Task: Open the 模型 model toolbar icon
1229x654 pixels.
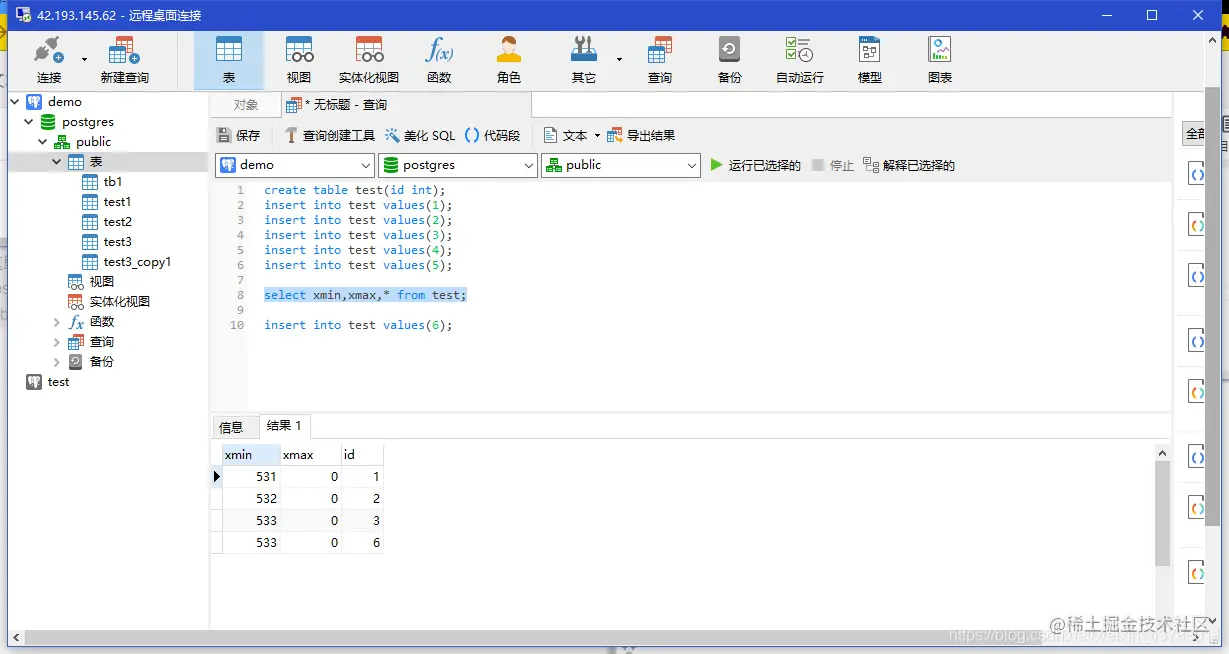Action: tap(870, 60)
